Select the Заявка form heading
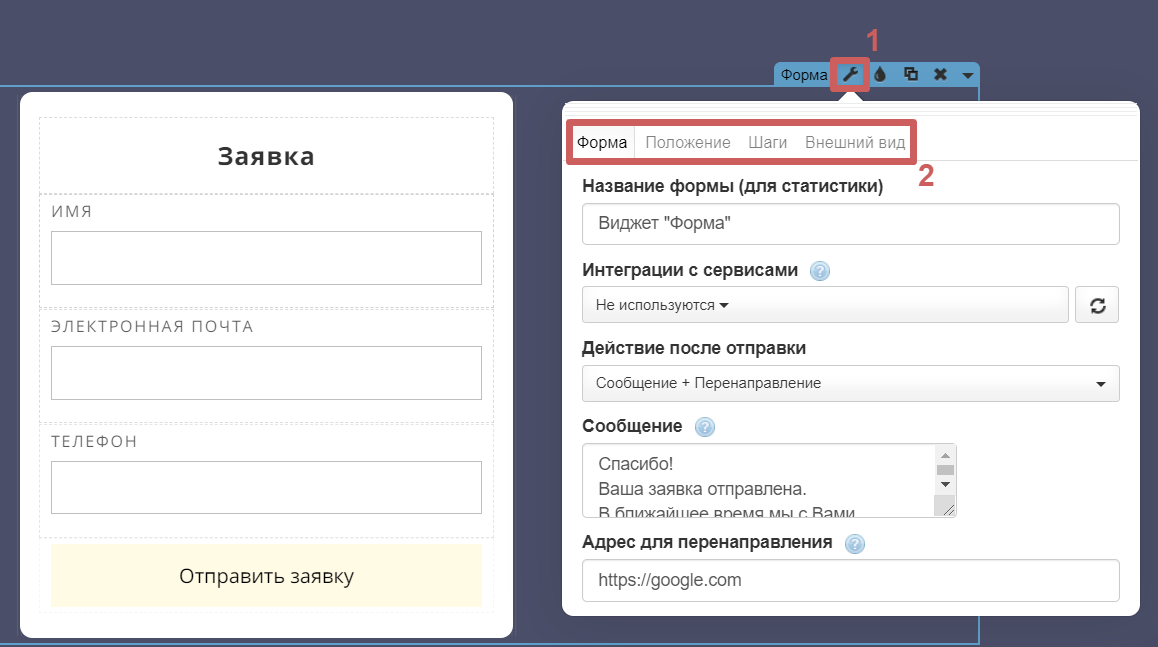The image size is (1158, 647). pos(266,157)
